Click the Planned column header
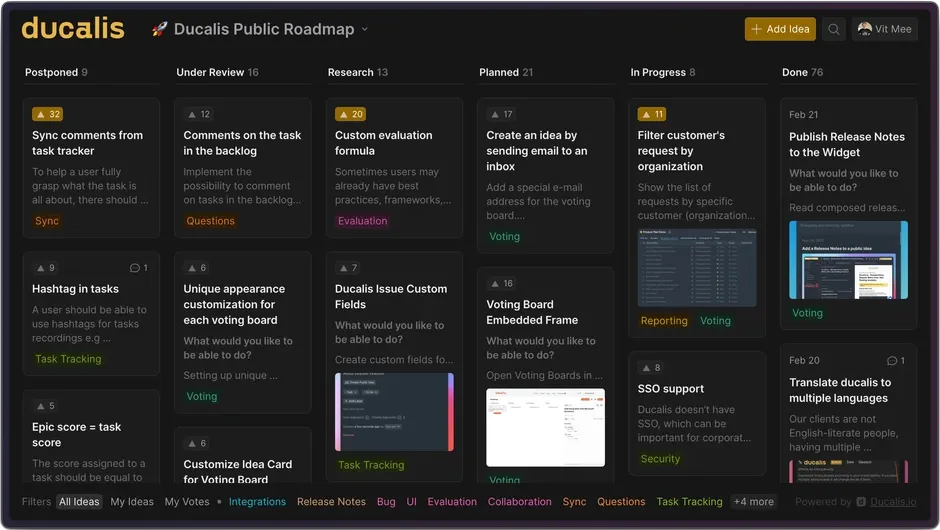This screenshot has height=530, width=940. click(505, 73)
